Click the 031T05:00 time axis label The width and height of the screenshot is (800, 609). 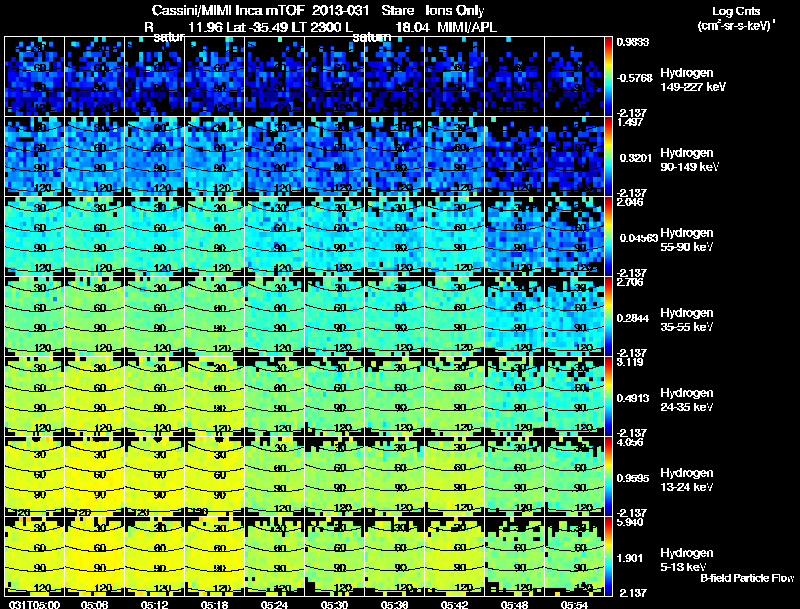34,604
